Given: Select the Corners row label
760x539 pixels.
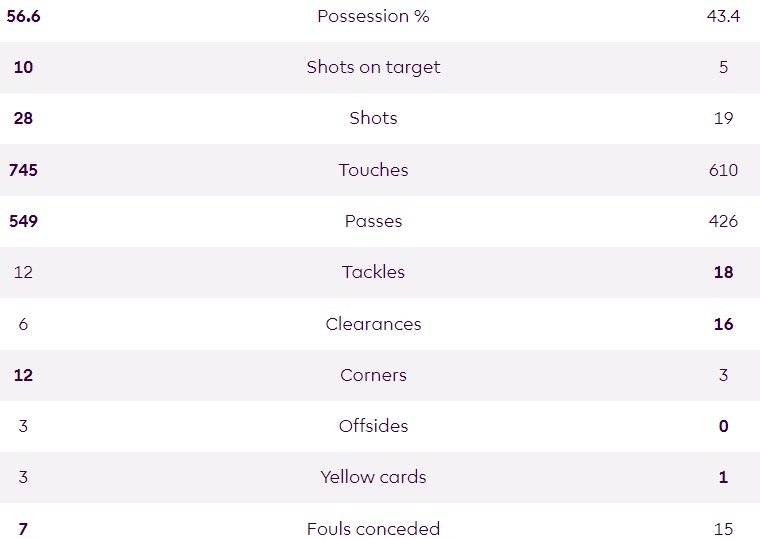Looking at the screenshot, I should pyautogui.click(x=373, y=375).
